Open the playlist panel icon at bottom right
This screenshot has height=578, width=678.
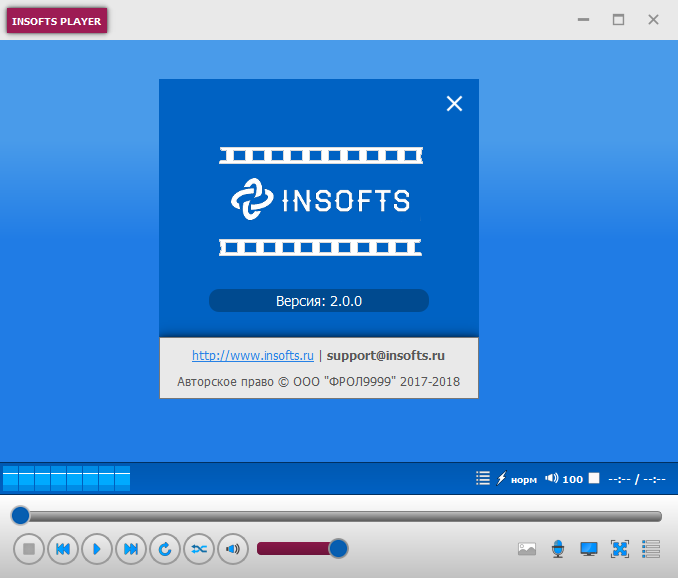(651, 549)
